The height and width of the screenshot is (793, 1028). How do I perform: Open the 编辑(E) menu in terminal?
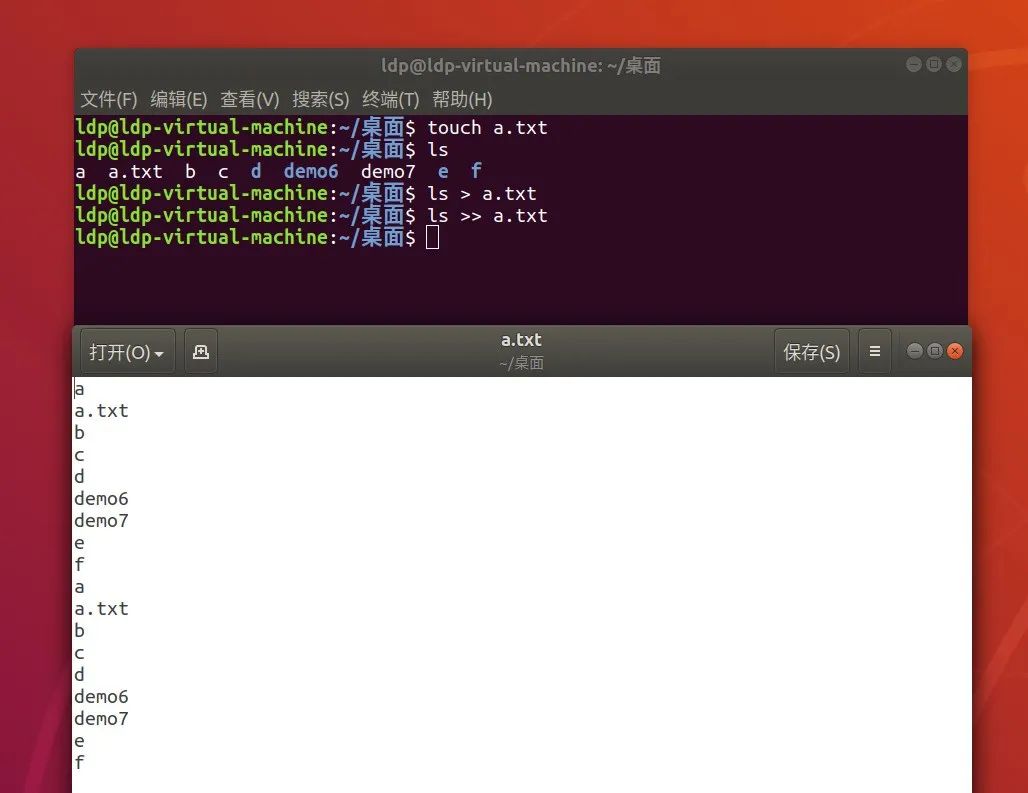[178, 100]
